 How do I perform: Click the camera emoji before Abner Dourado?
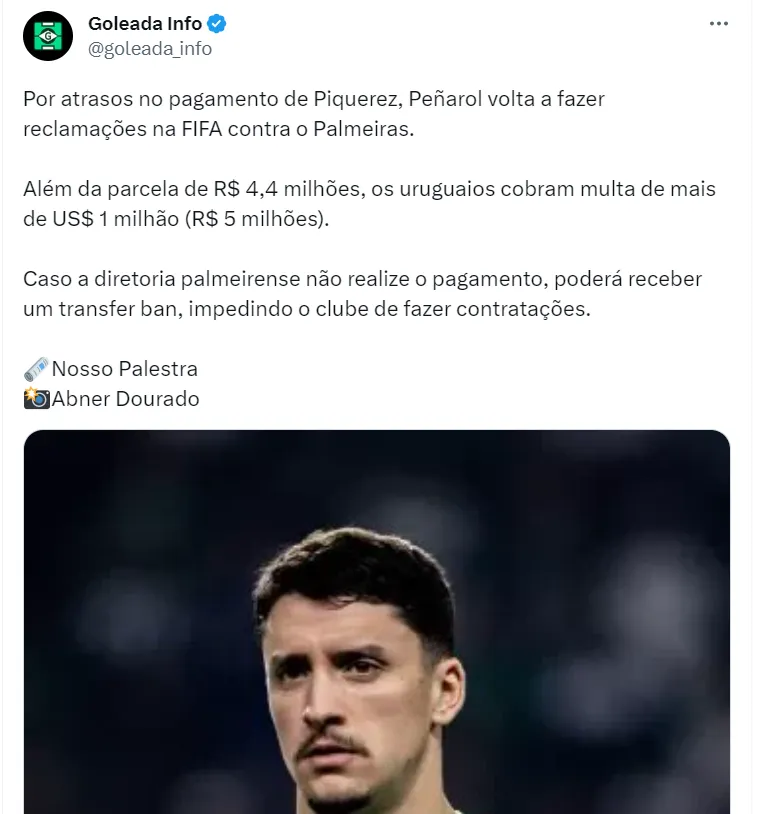point(36,399)
